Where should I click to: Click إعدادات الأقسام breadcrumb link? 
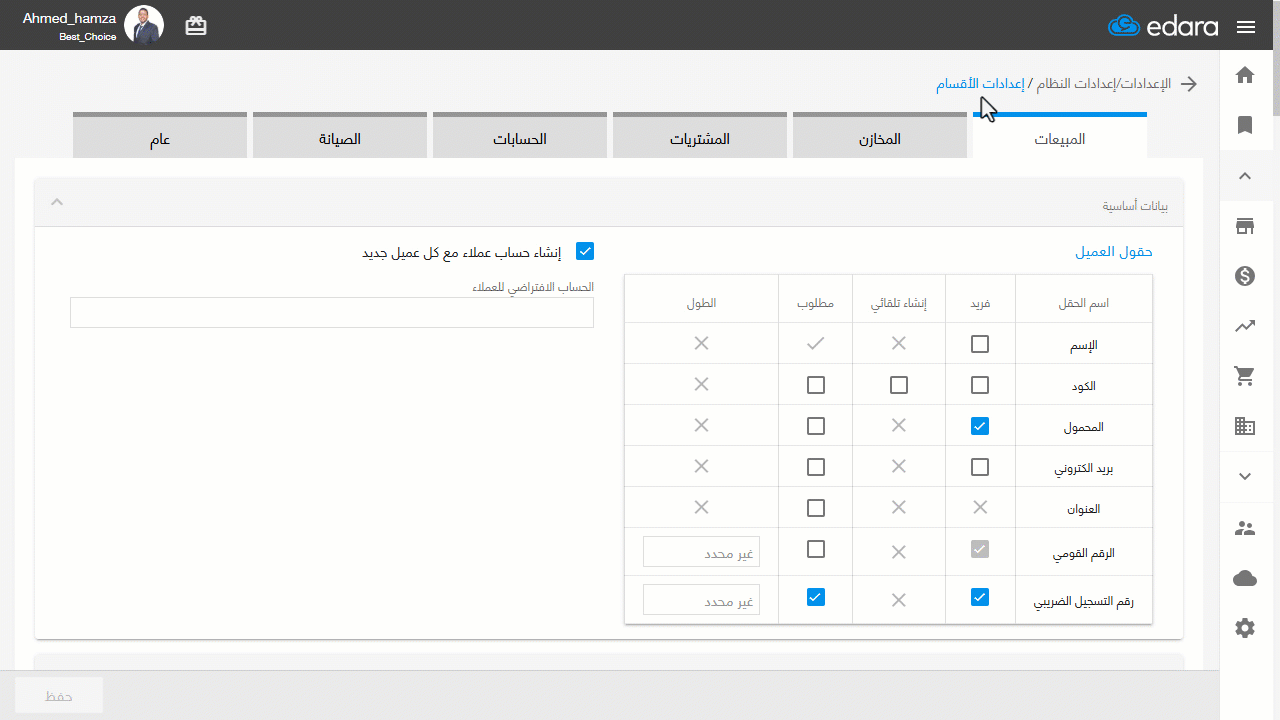(x=980, y=84)
